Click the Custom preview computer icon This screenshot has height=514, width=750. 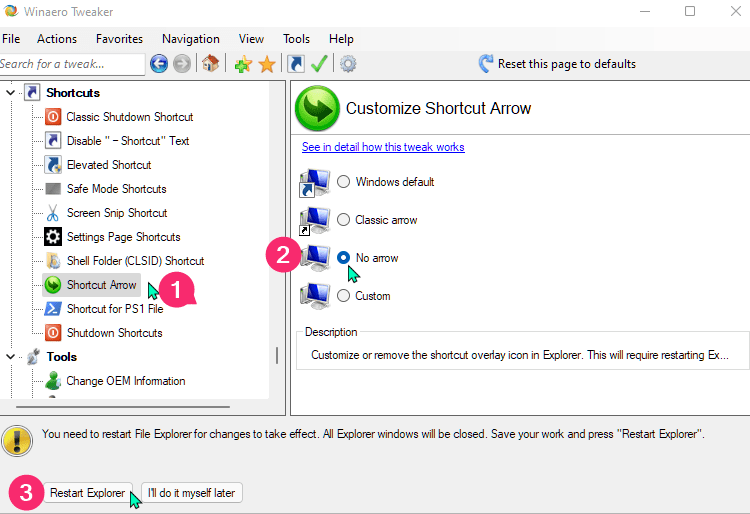click(x=314, y=295)
